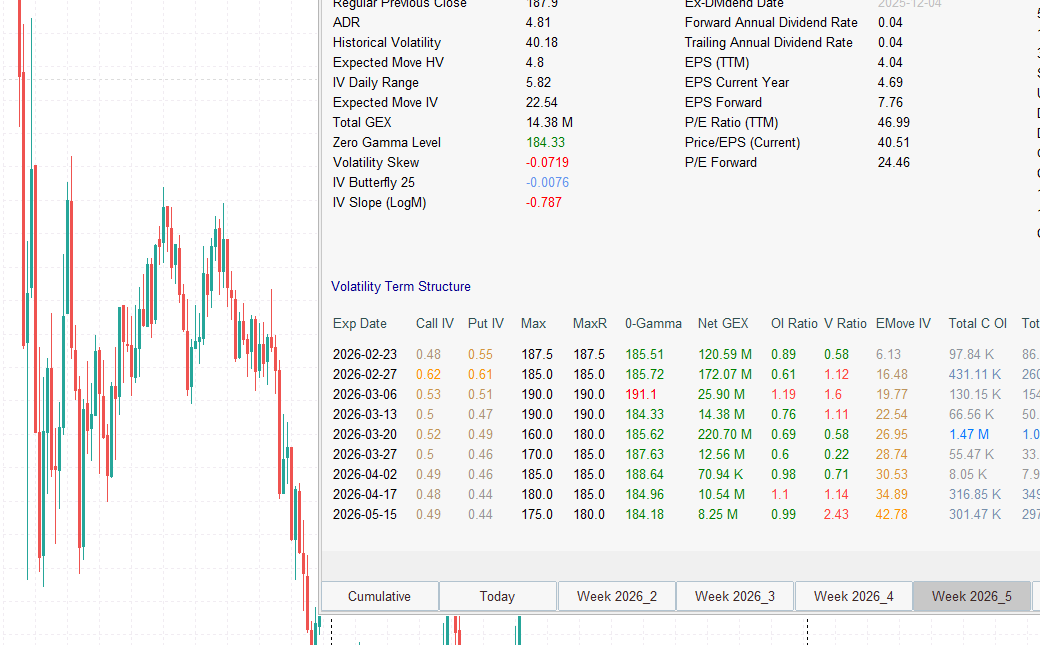Viewport: 1040px width, 645px height.
Task: Click the P/E Ratio (TTM) label
Action: pos(732,122)
